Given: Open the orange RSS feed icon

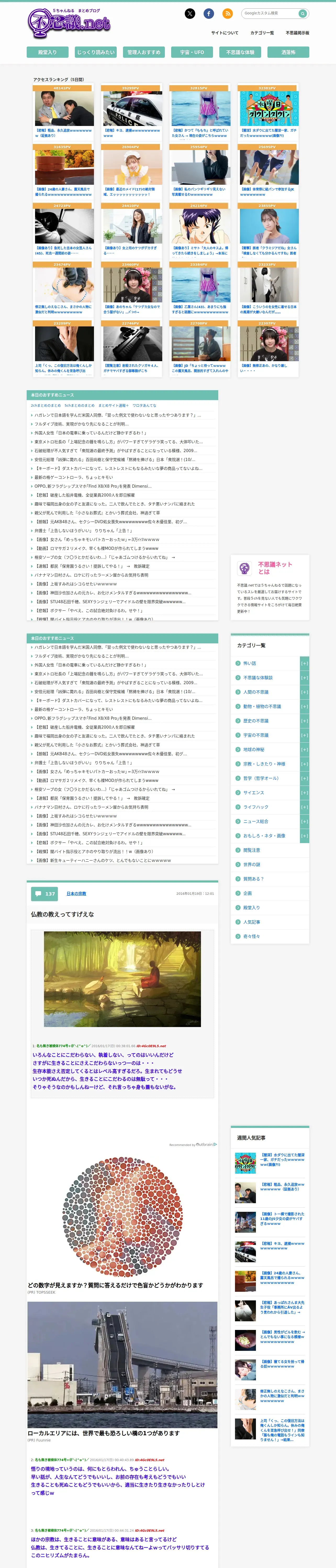Looking at the screenshot, I should pos(227,13).
